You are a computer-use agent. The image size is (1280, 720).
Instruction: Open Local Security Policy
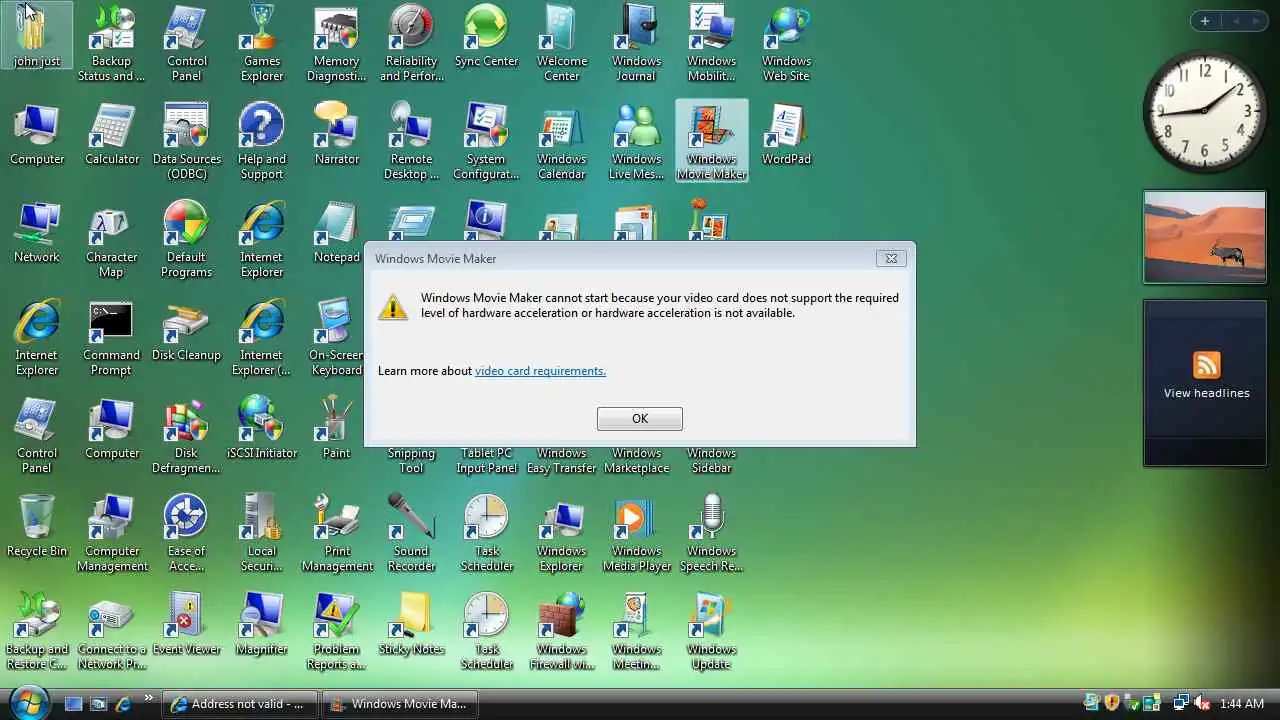261,533
